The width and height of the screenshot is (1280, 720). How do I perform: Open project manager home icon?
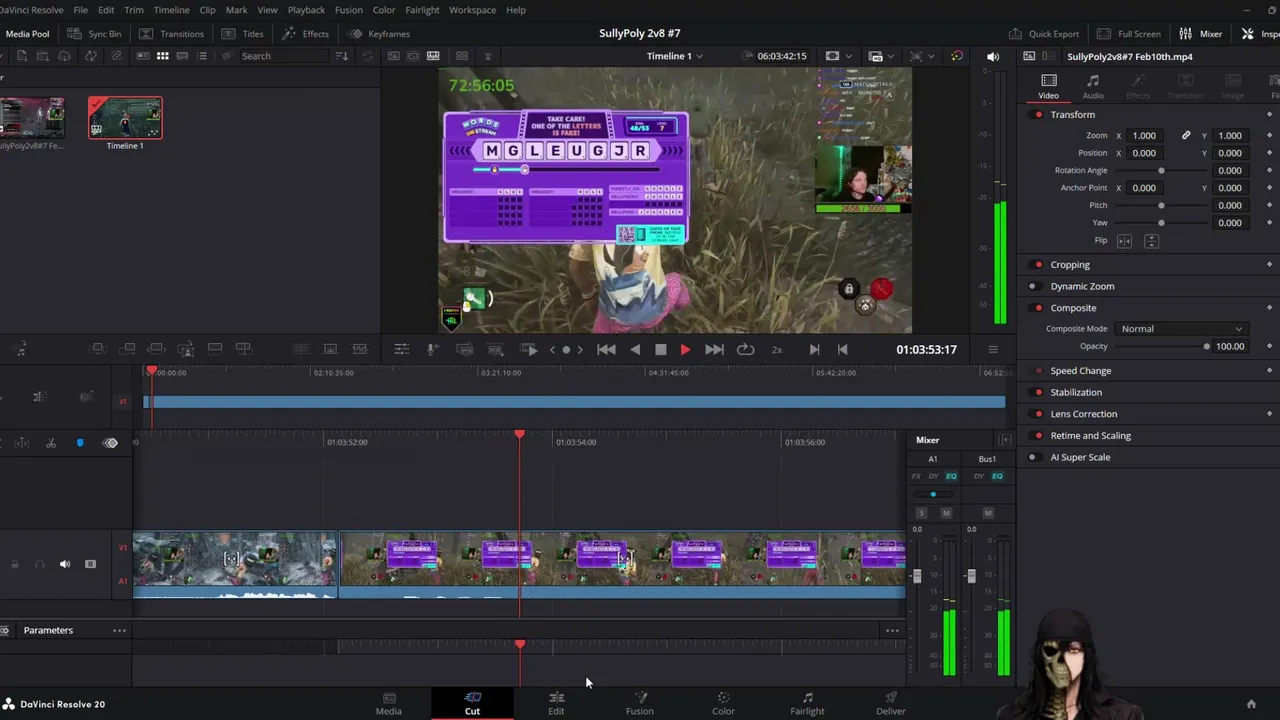[1251, 704]
